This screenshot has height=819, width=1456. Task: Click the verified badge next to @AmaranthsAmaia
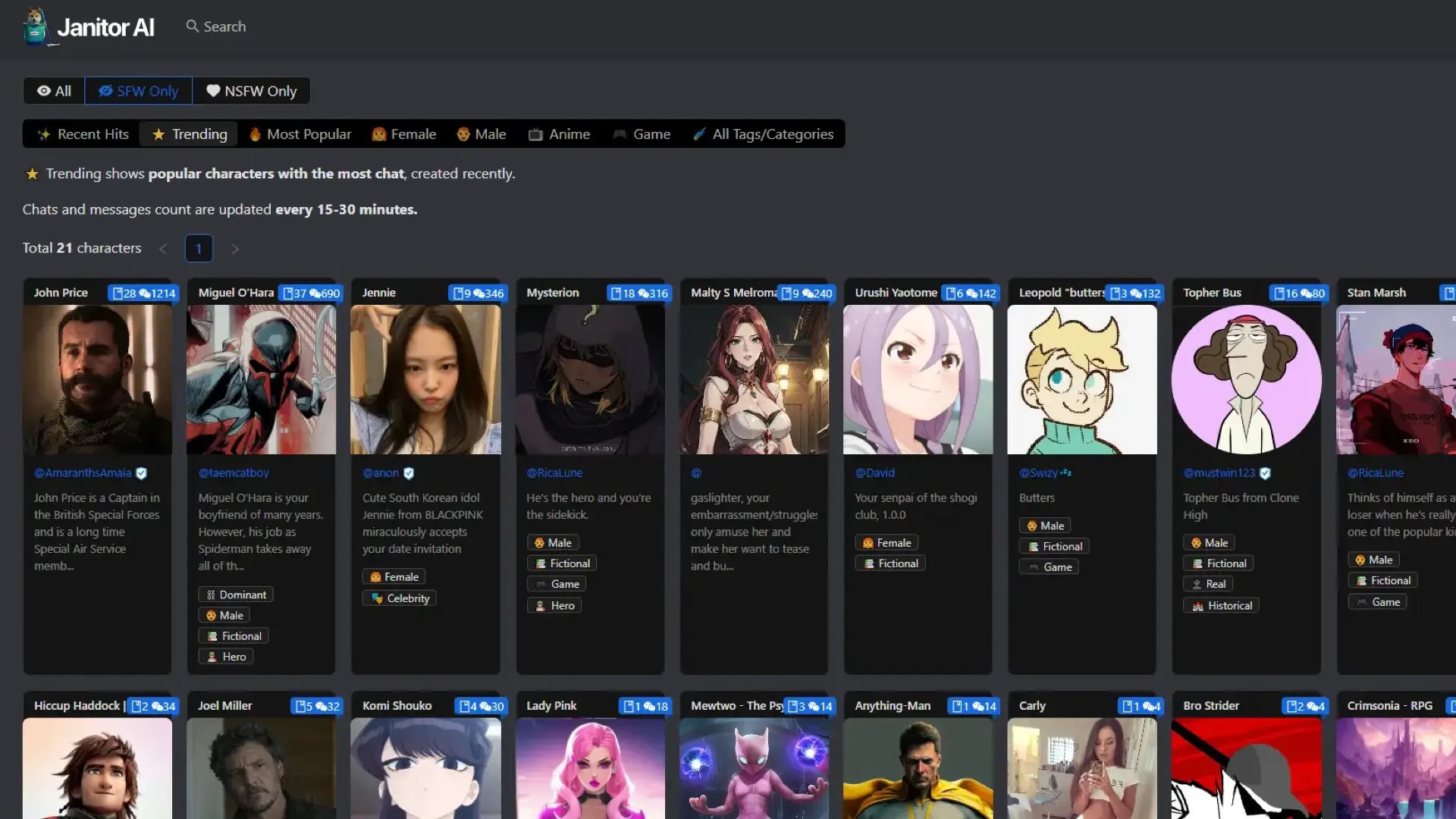[x=142, y=473]
